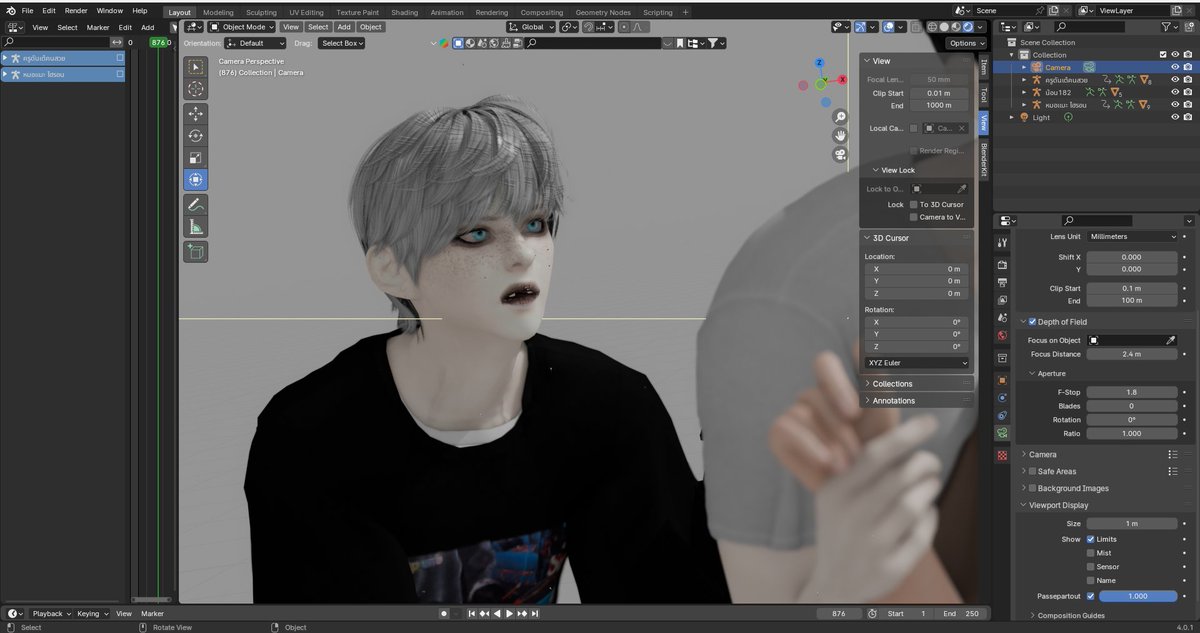This screenshot has height=633, width=1200.
Task: Adjust the Passepartout opacity slider
Action: click(x=1137, y=596)
